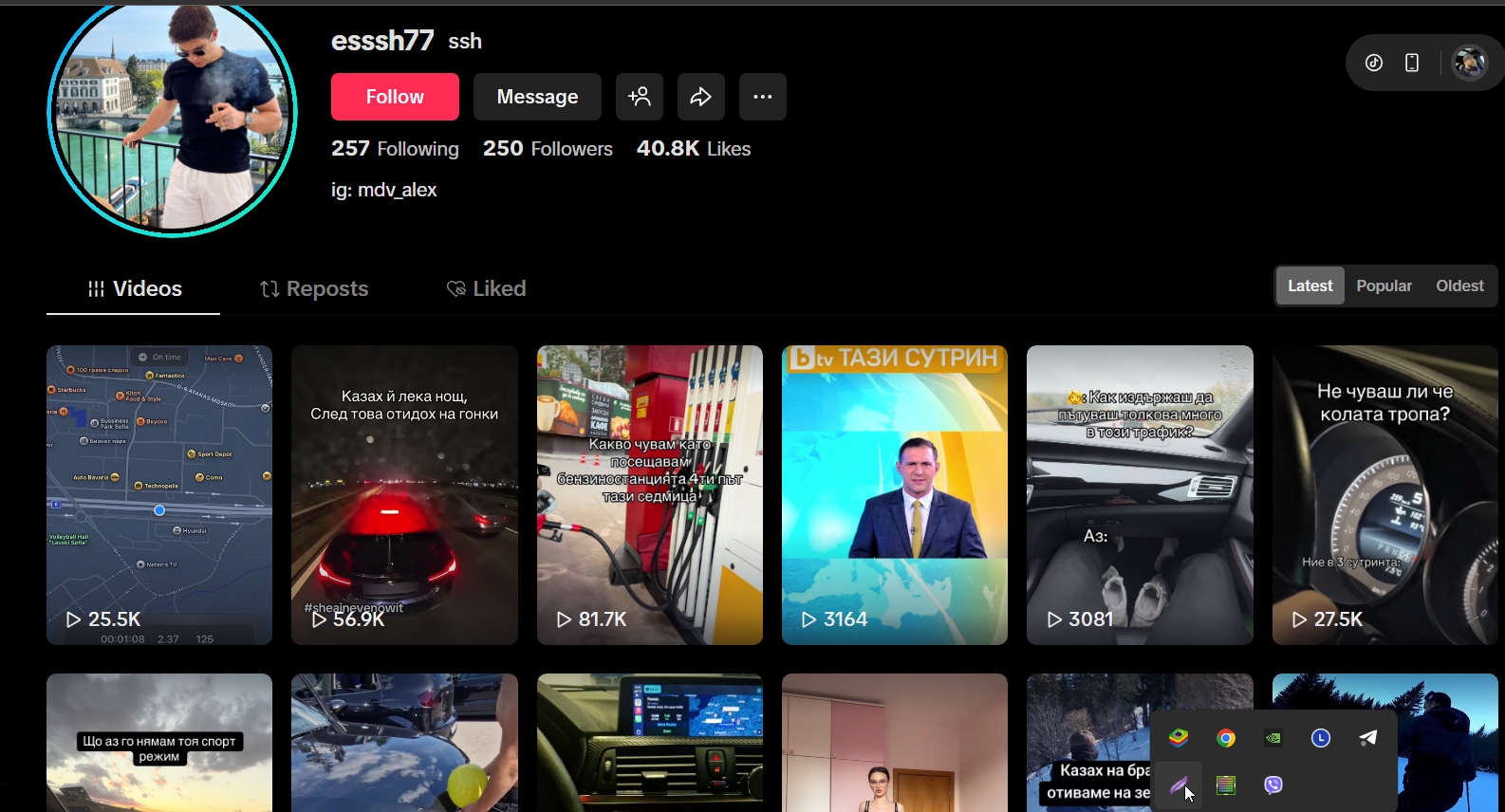1505x812 pixels.
Task: Sort videos by Popular
Action: pos(1384,286)
